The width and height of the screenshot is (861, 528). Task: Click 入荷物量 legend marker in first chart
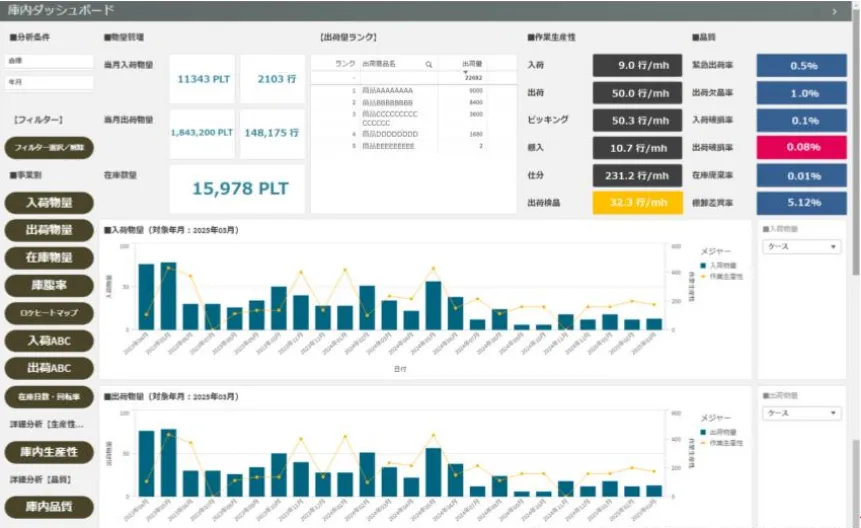pos(706,264)
